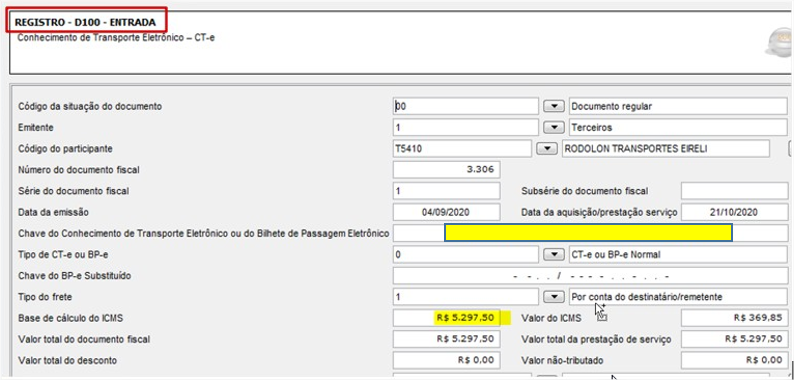Viewport: 794px width, 380px height.
Task: Click the Número do documento fiscal label
Action: coord(78,170)
